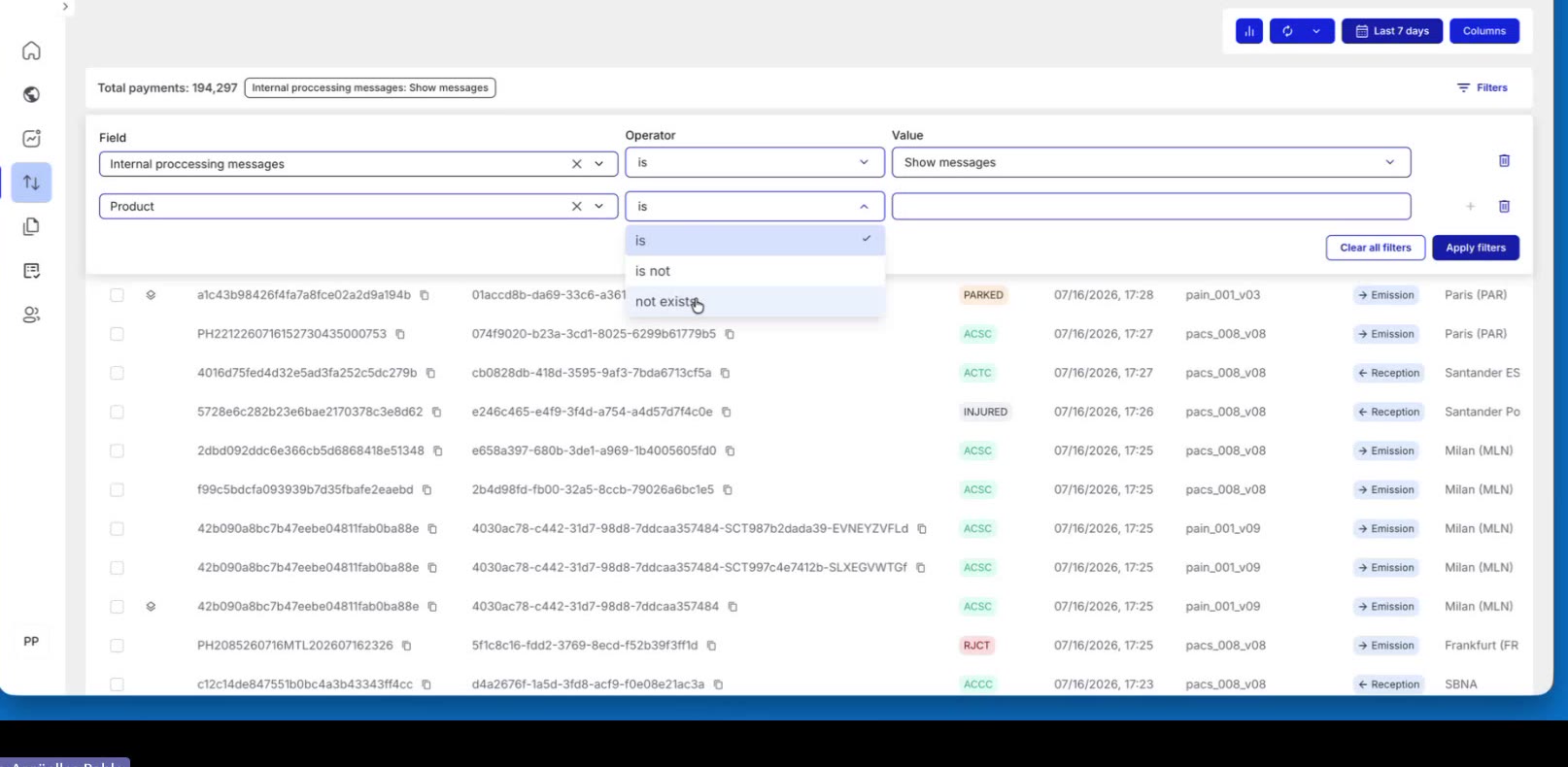Open the checklist report sidebar icon
Viewport: 1568px width, 767px height.
click(x=31, y=271)
